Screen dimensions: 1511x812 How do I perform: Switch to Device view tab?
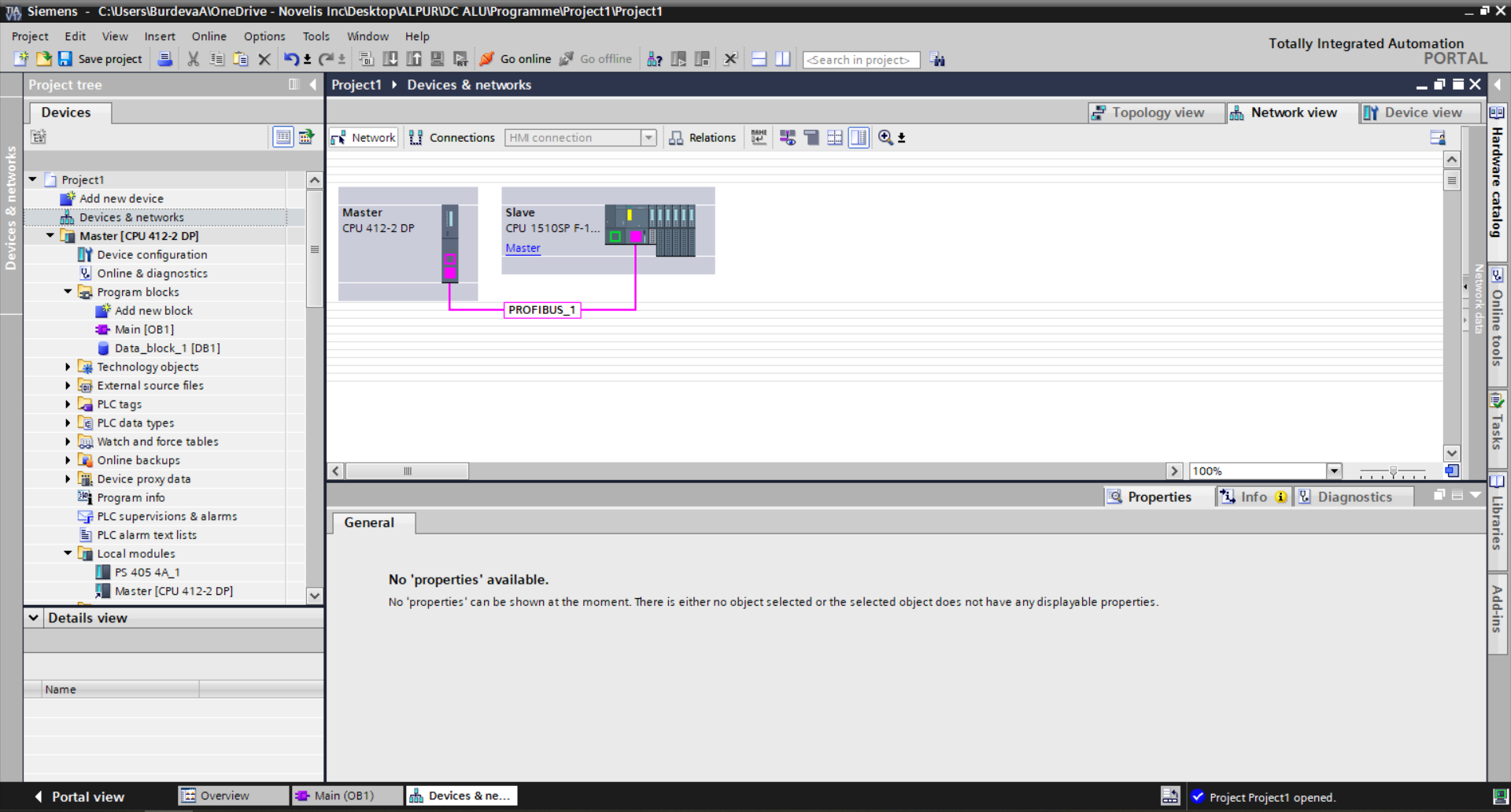(1420, 113)
